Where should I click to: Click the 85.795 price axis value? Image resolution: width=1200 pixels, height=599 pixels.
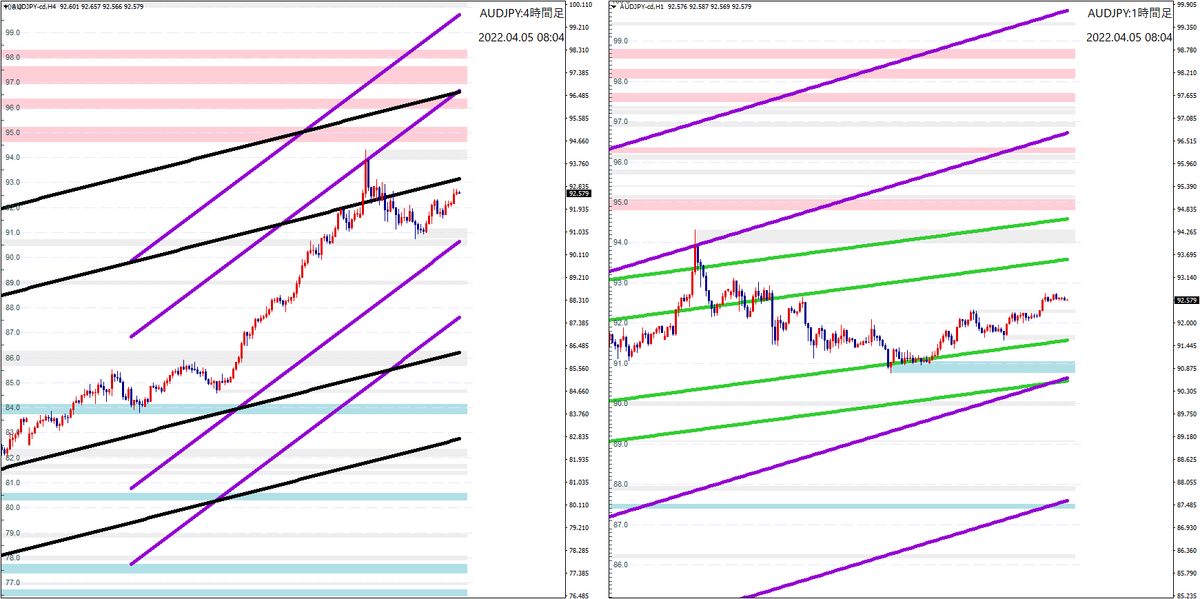pos(1188,572)
